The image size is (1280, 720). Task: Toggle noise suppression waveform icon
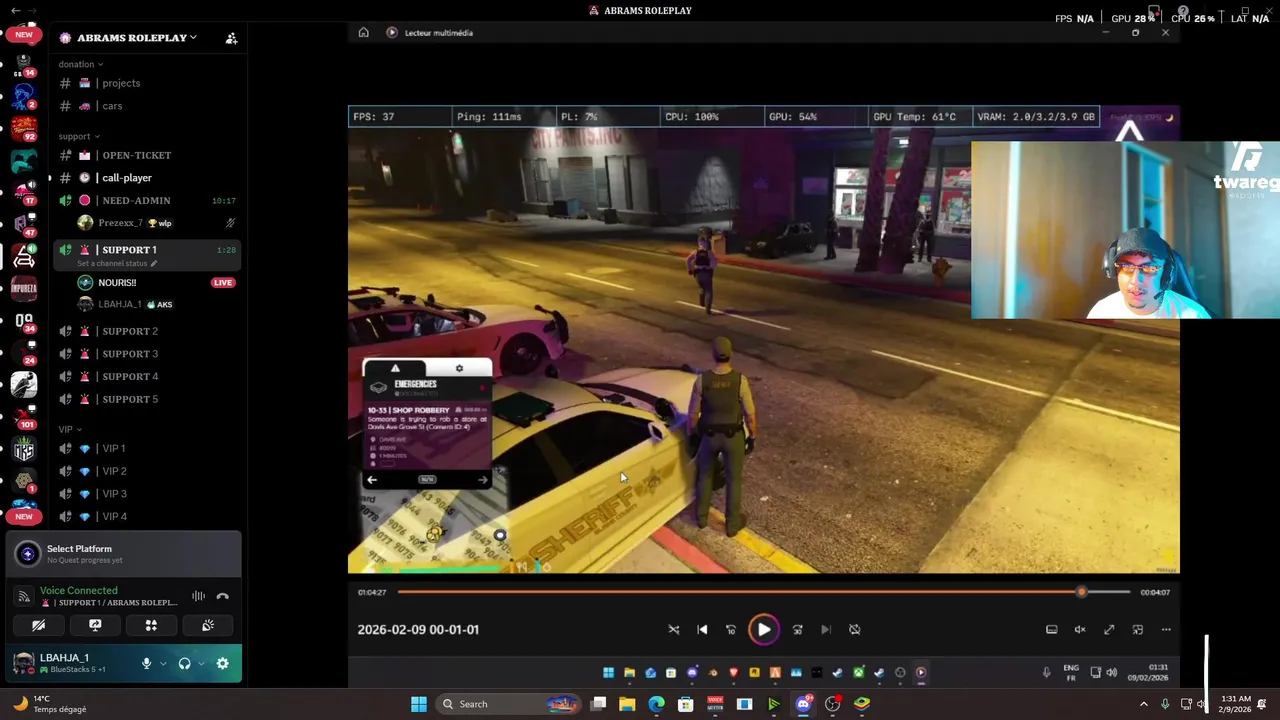(x=198, y=596)
